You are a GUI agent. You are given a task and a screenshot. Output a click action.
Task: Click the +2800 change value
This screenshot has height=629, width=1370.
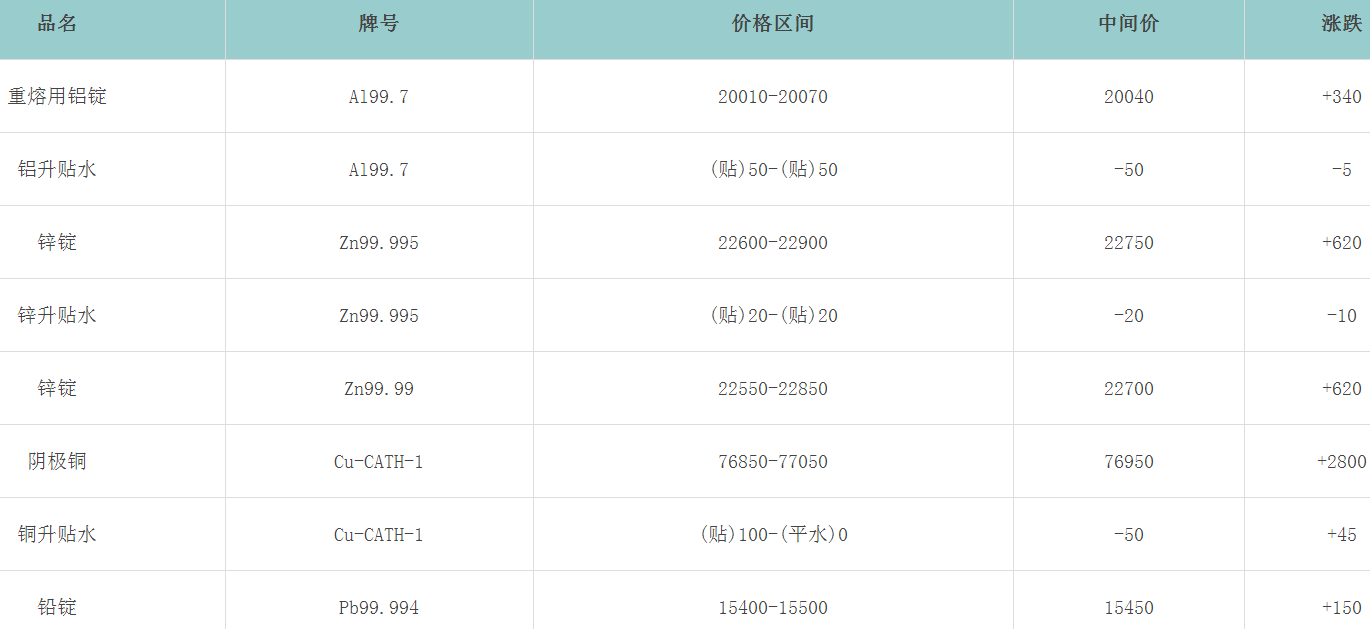point(1341,462)
